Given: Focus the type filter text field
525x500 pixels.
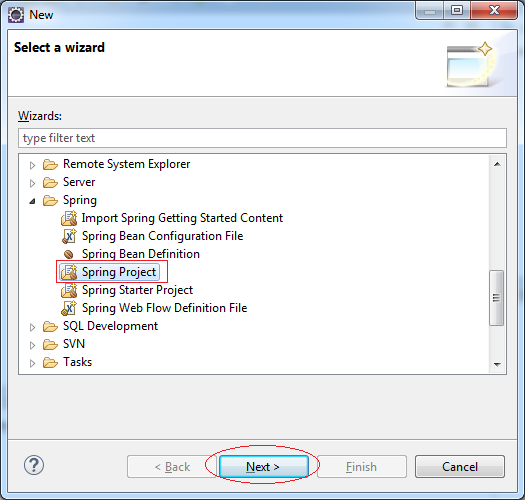Looking at the screenshot, I should pos(262,138).
